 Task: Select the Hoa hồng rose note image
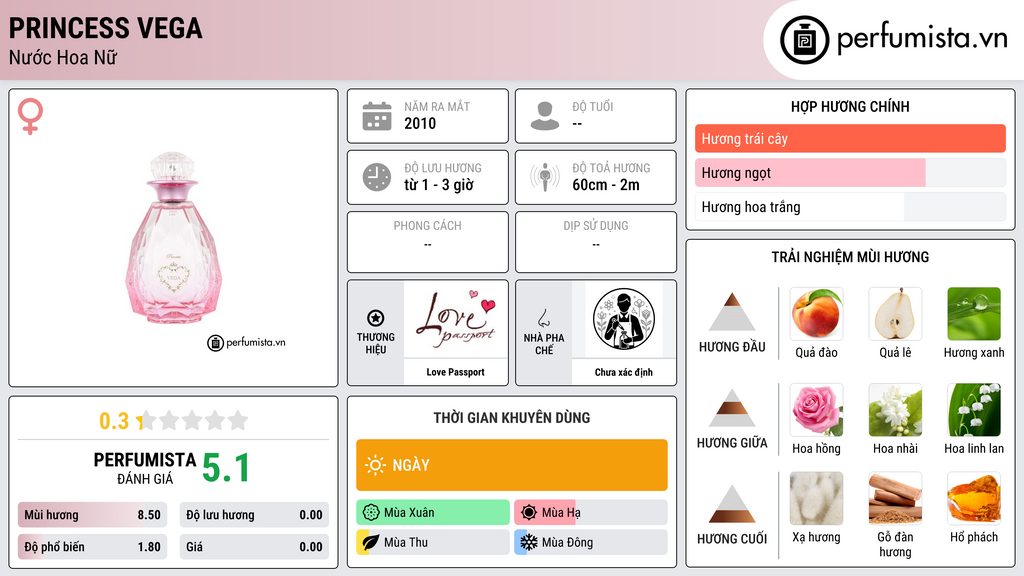coord(816,409)
